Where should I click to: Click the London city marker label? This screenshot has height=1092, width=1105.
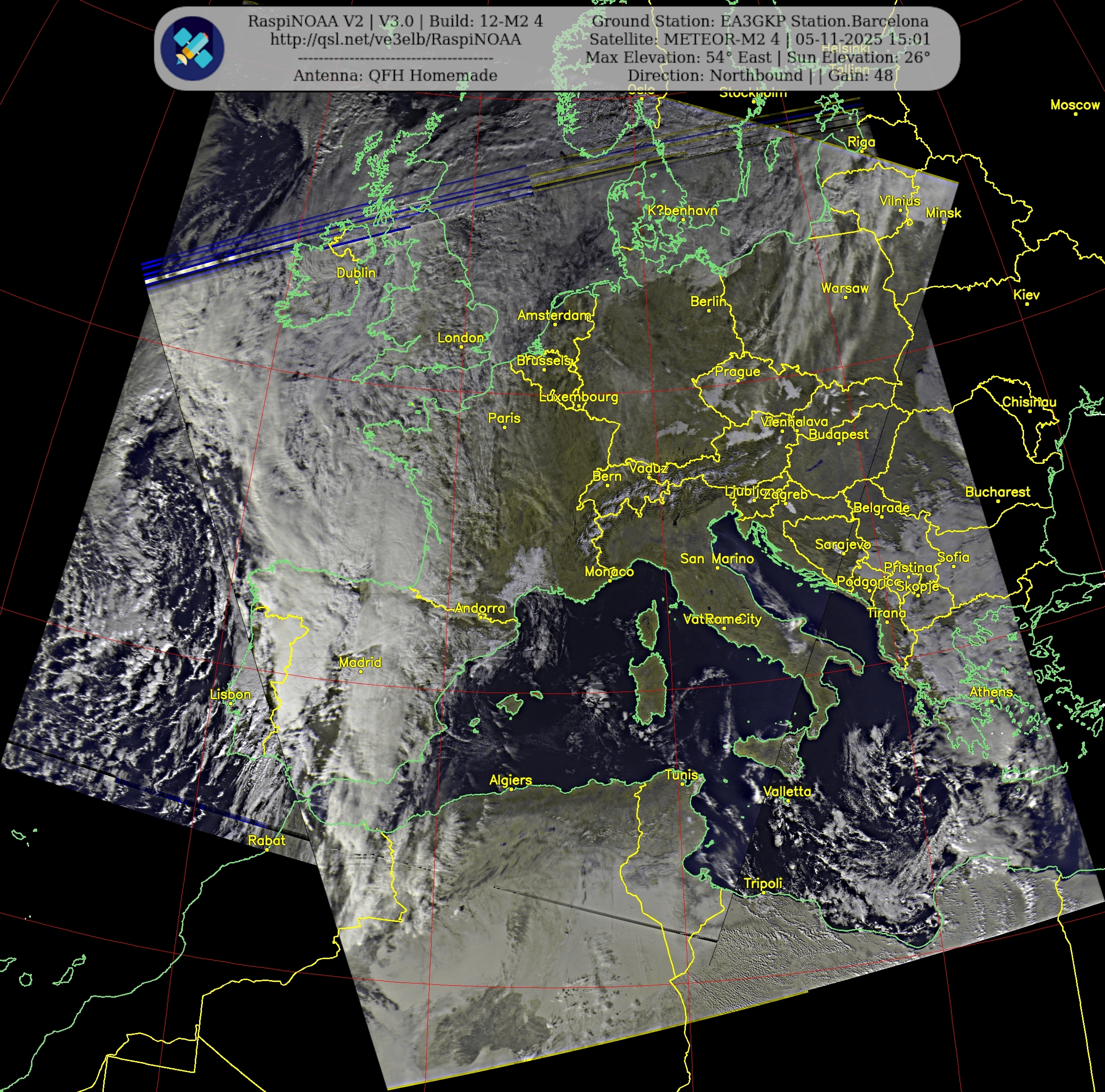click(461, 338)
